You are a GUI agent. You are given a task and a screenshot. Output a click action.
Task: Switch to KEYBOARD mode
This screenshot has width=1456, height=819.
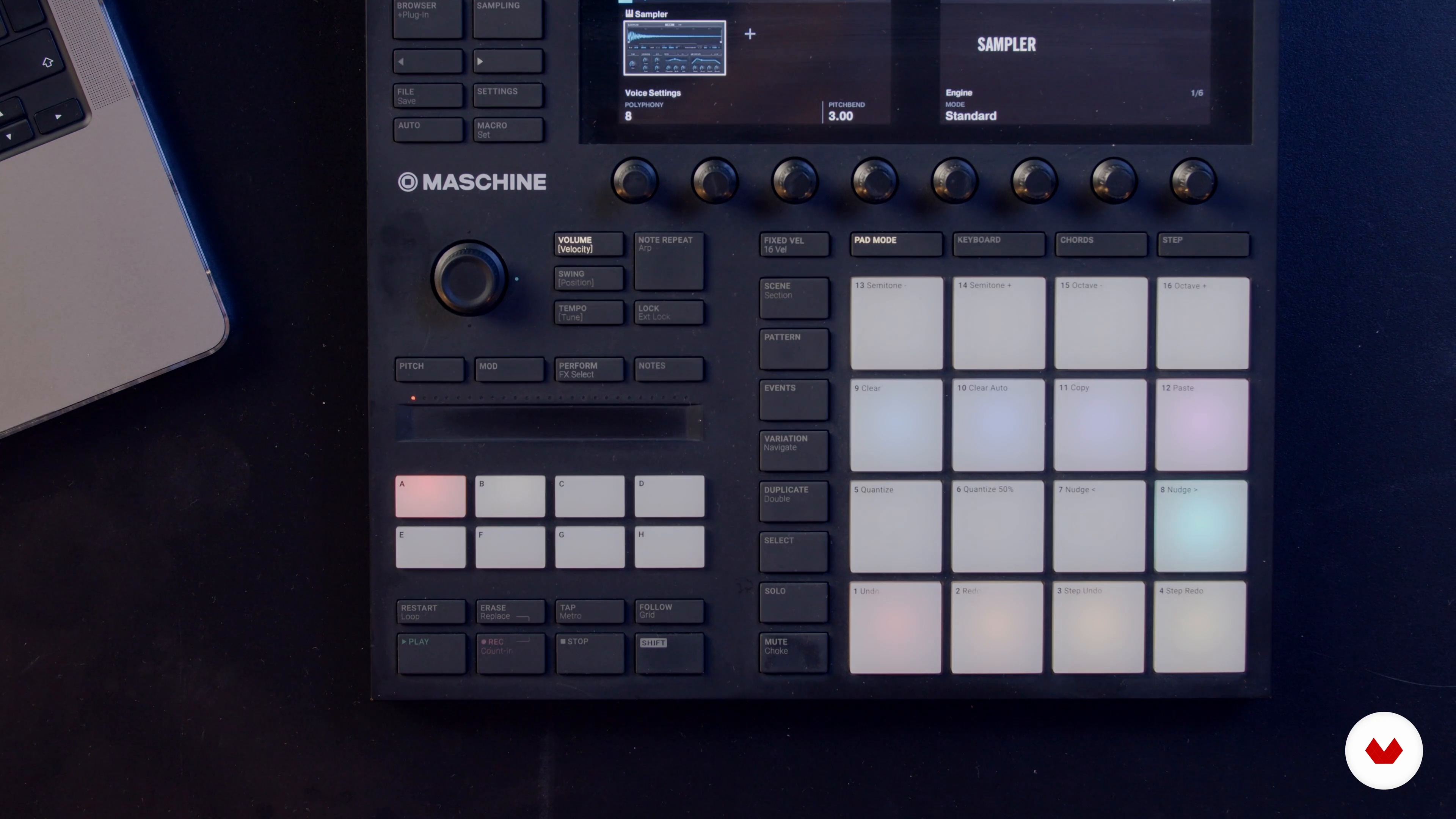tap(999, 244)
